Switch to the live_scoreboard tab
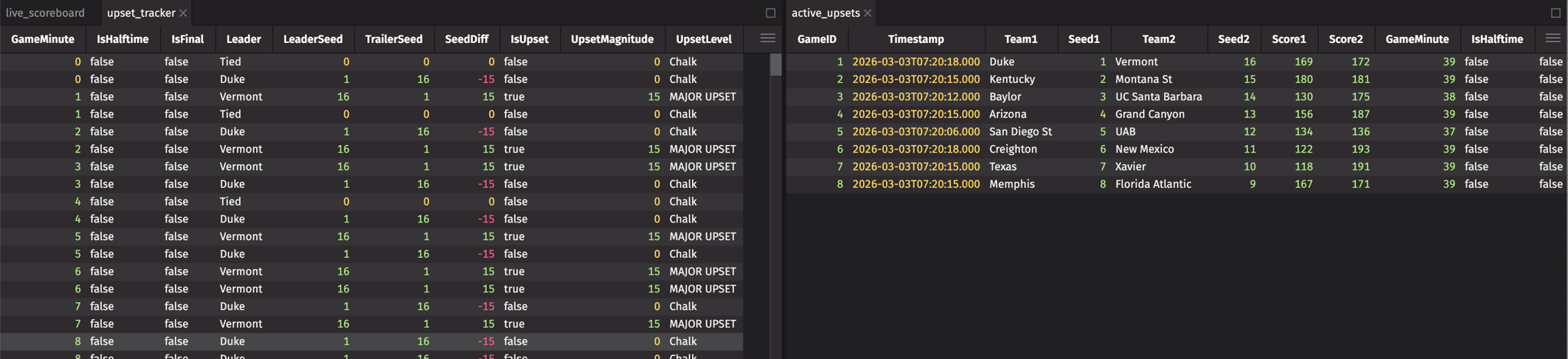Viewport: 1568px width, 359px height. [45, 13]
